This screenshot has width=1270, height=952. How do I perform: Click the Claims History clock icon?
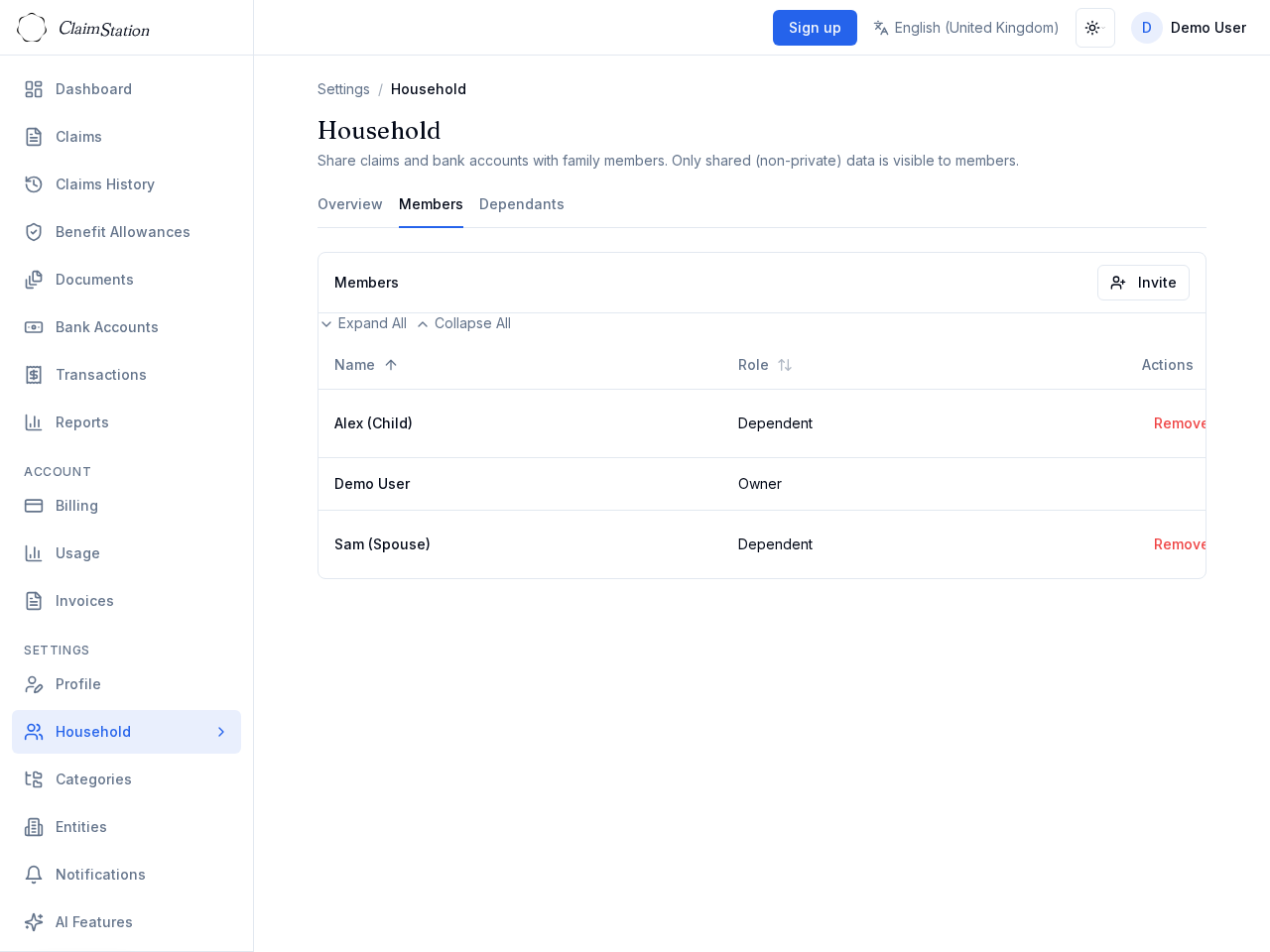34,184
